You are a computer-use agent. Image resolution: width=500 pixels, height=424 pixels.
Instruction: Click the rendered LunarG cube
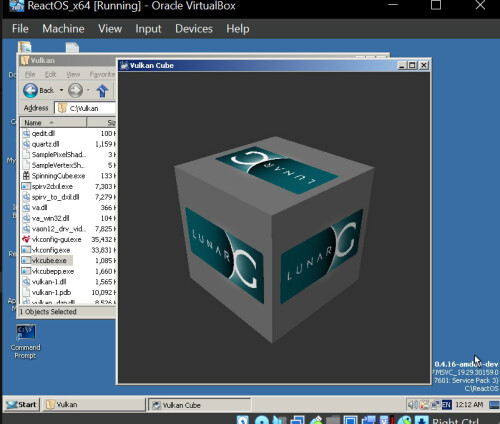click(273, 238)
